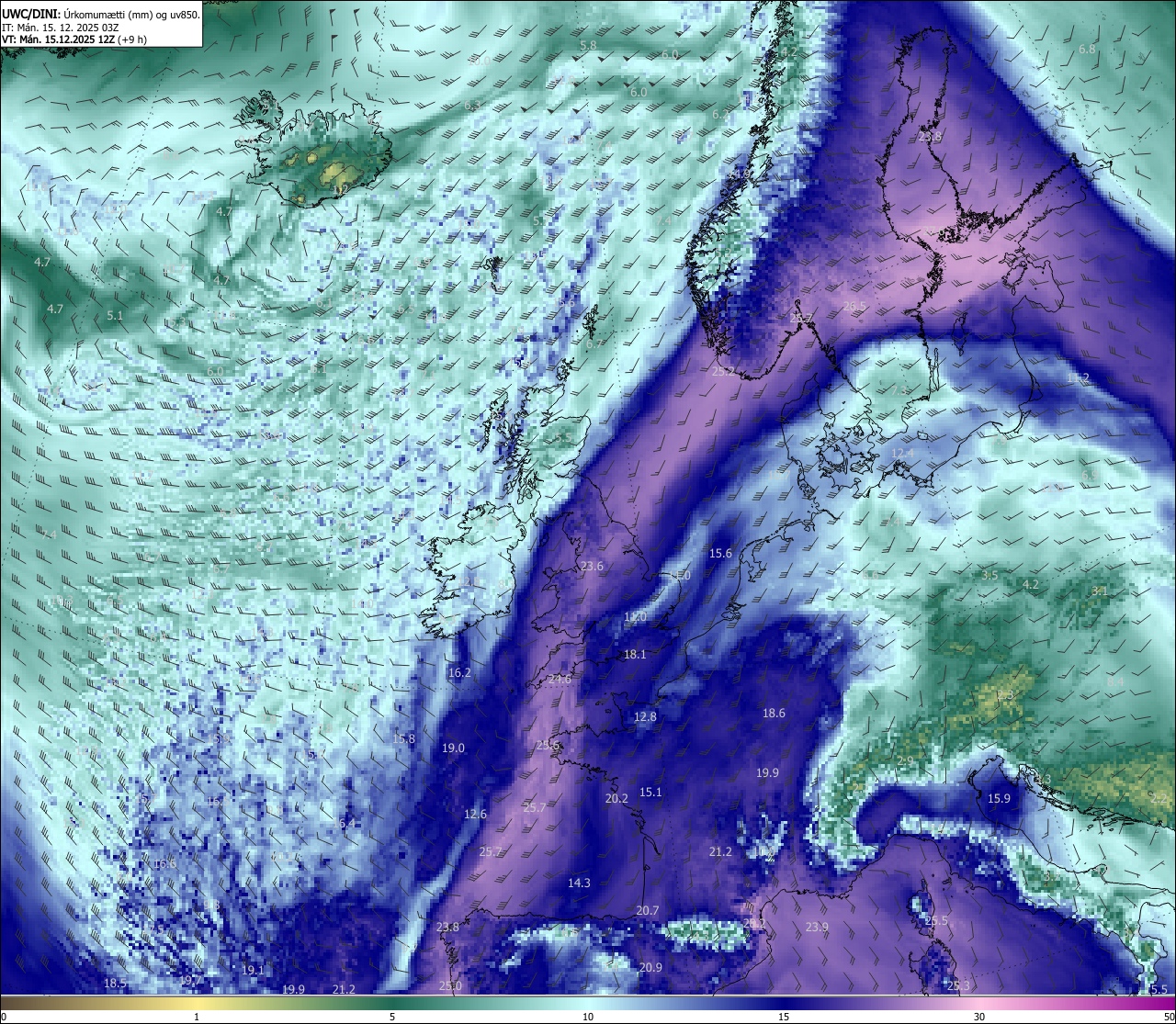Click the 3.5 value over Poland
Image resolution: width=1176 pixels, height=1024 pixels.
pyautogui.click(x=989, y=575)
